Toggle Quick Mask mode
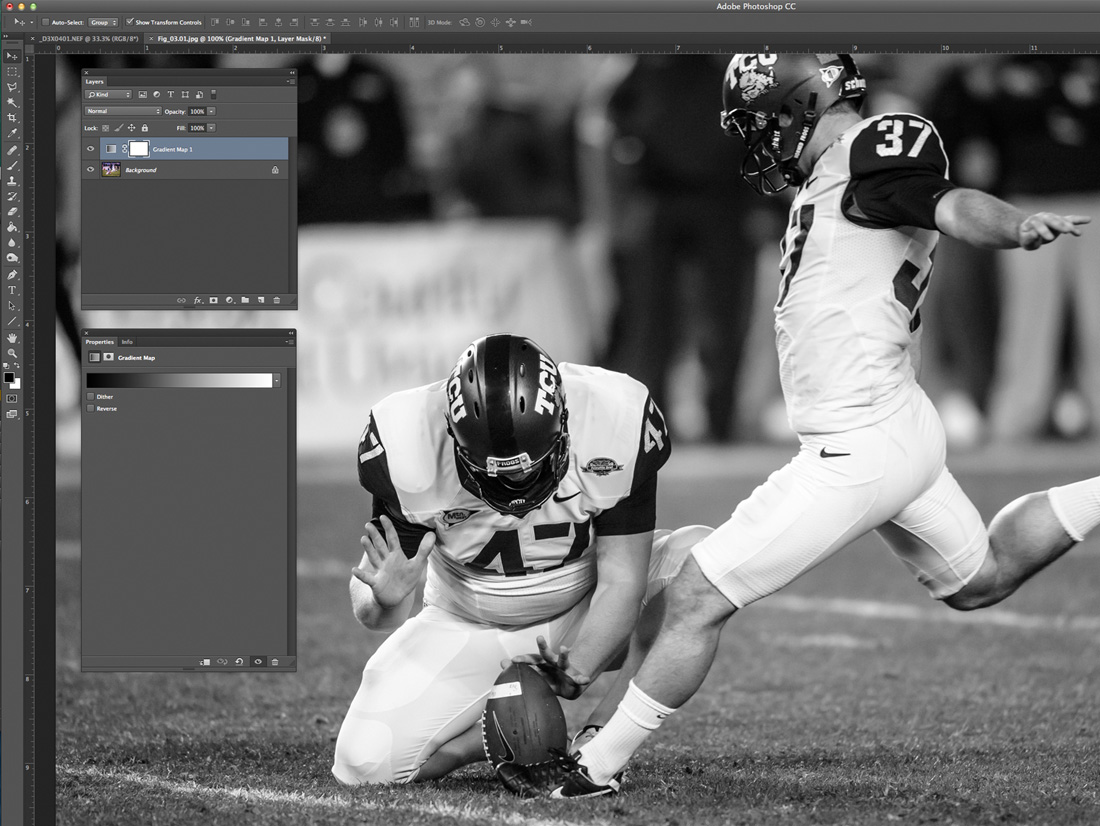 point(12,399)
